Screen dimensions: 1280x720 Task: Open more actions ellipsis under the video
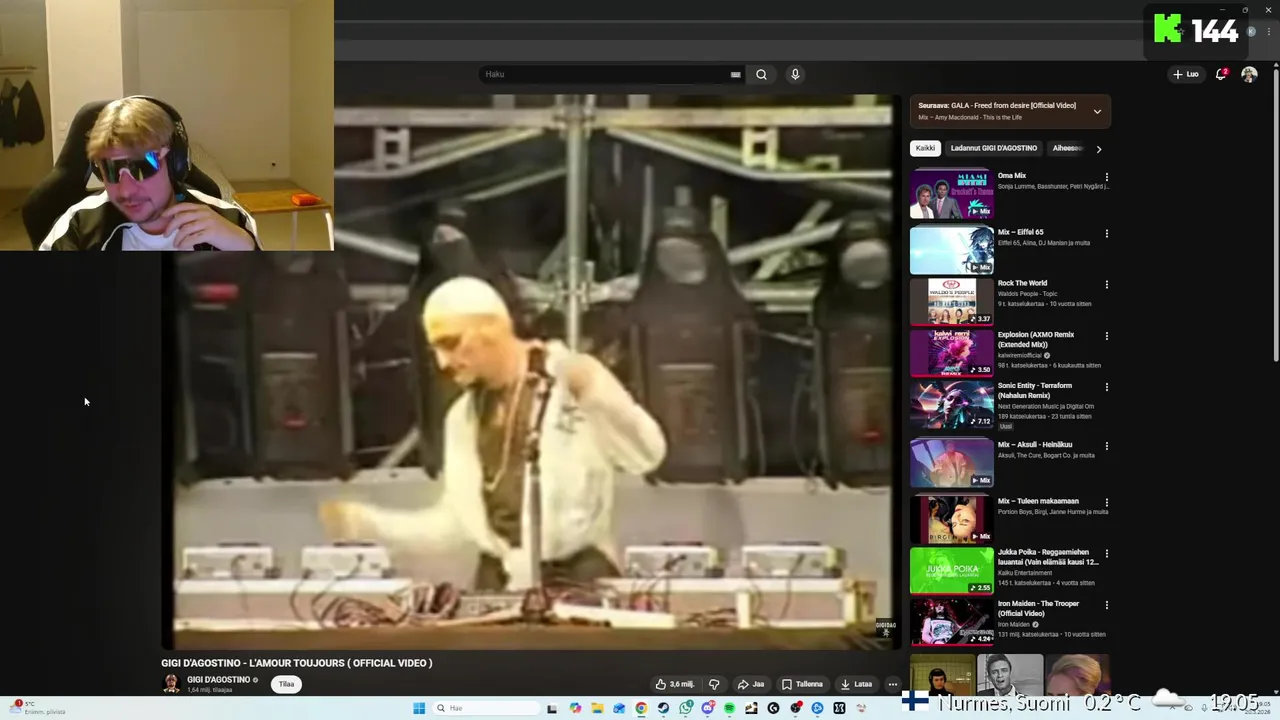click(892, 684)
